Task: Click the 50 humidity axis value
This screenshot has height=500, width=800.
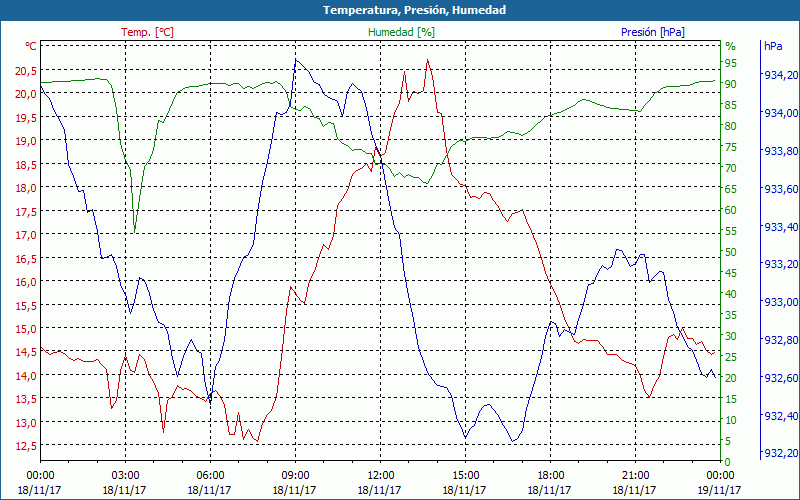Action: [x=731, y=252]
